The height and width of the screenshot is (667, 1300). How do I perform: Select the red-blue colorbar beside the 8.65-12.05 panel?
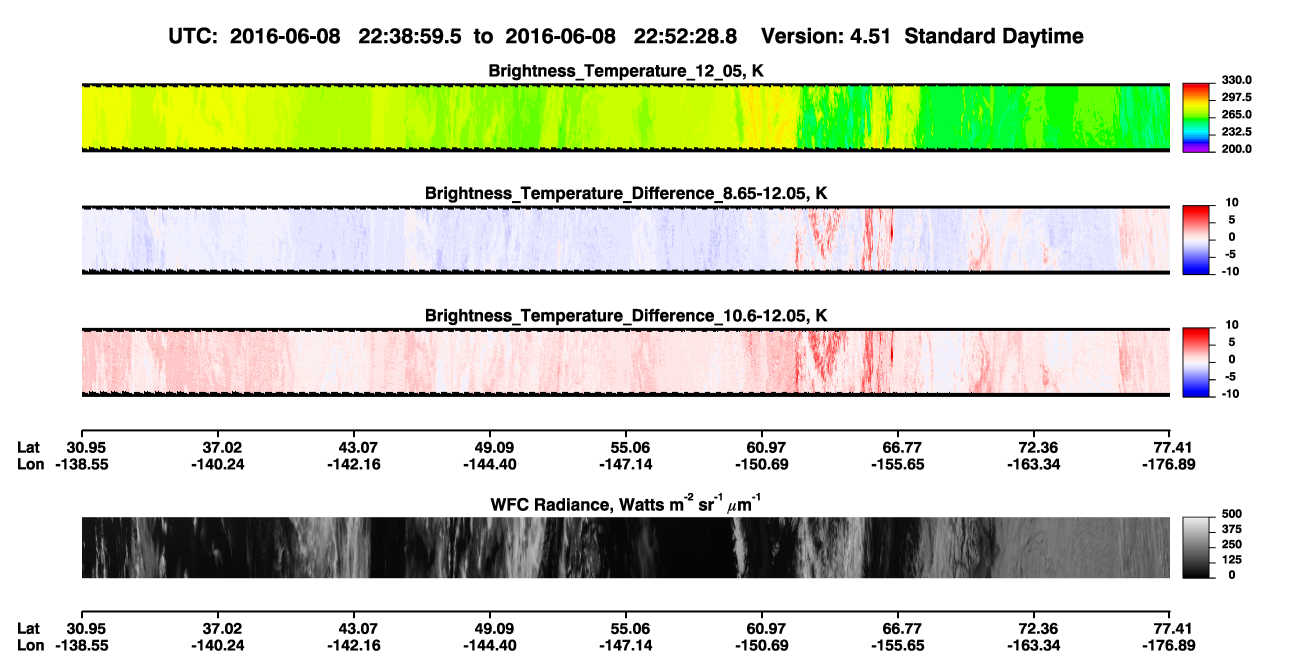pyautogui.click(x=1196, y=240)
